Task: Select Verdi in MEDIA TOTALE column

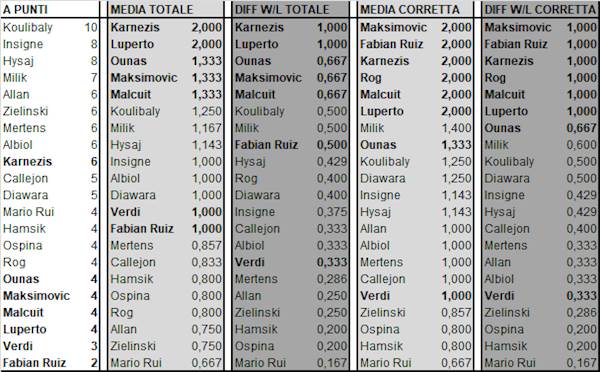Action: [126, 212]
